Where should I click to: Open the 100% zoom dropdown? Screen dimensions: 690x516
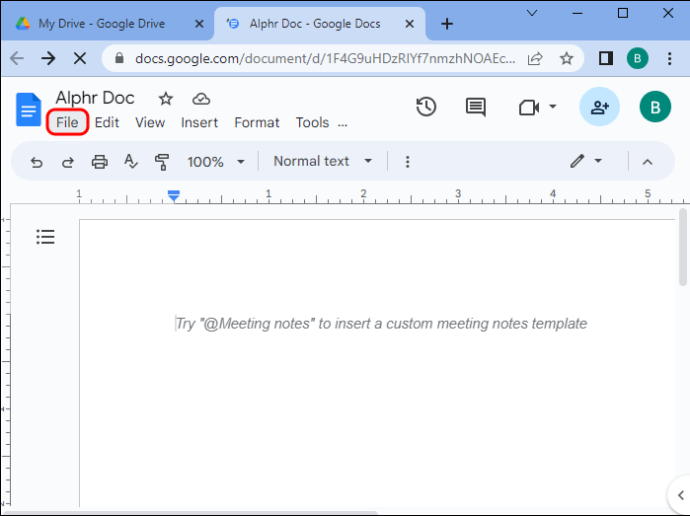(215, 162)
